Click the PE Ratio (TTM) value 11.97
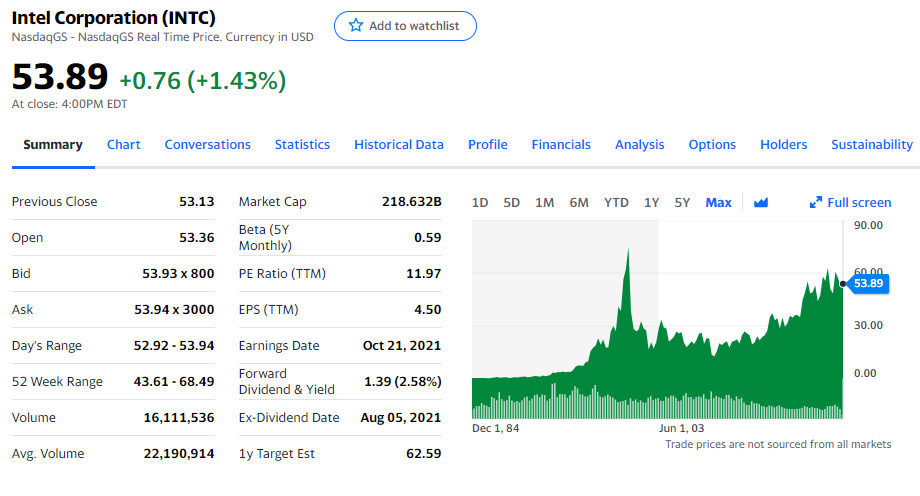The image size is (920, 496). 424,274
